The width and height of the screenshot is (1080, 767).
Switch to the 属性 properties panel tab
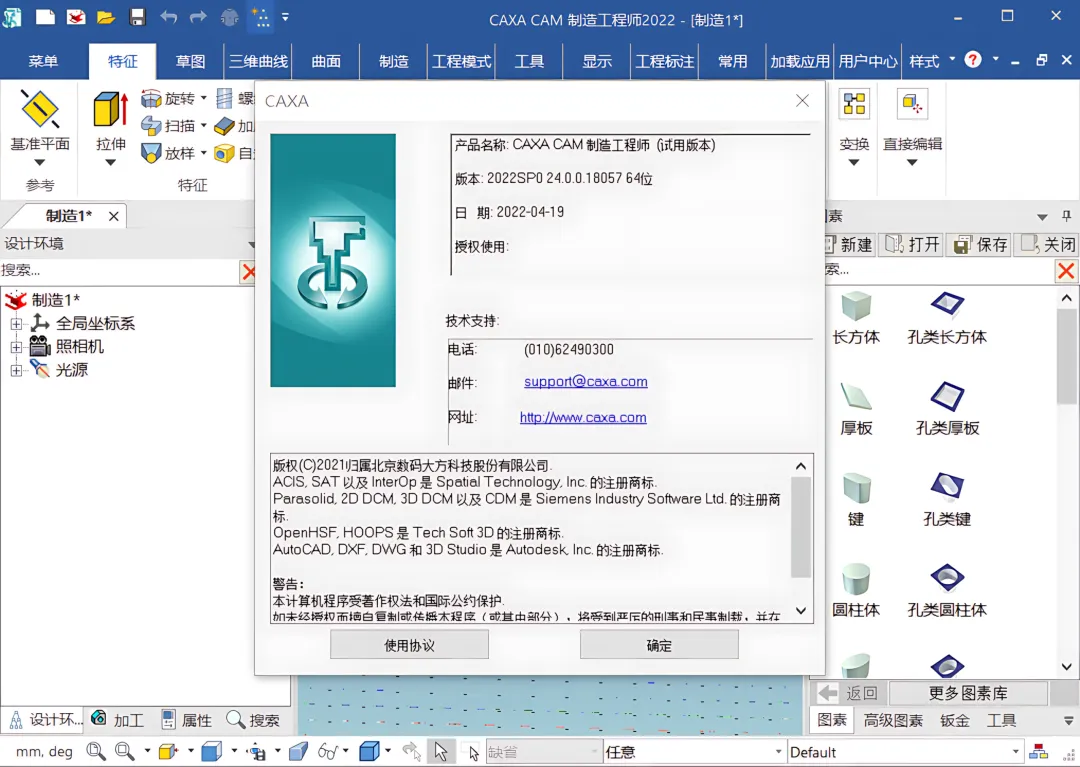187,720
